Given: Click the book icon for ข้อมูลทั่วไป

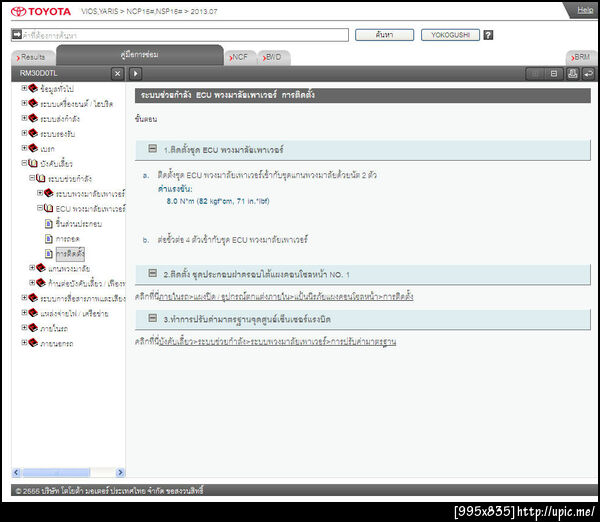Looking at the screenshot, I should 33,88.
